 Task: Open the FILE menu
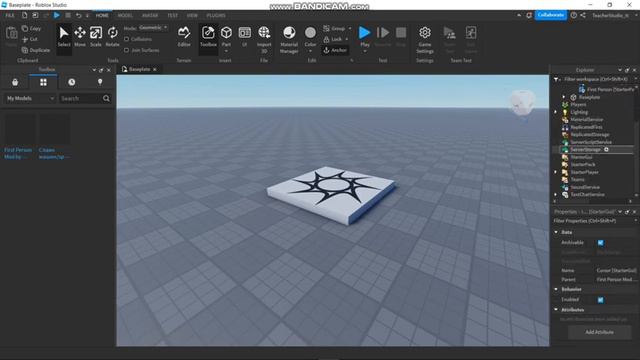point(10,16)
